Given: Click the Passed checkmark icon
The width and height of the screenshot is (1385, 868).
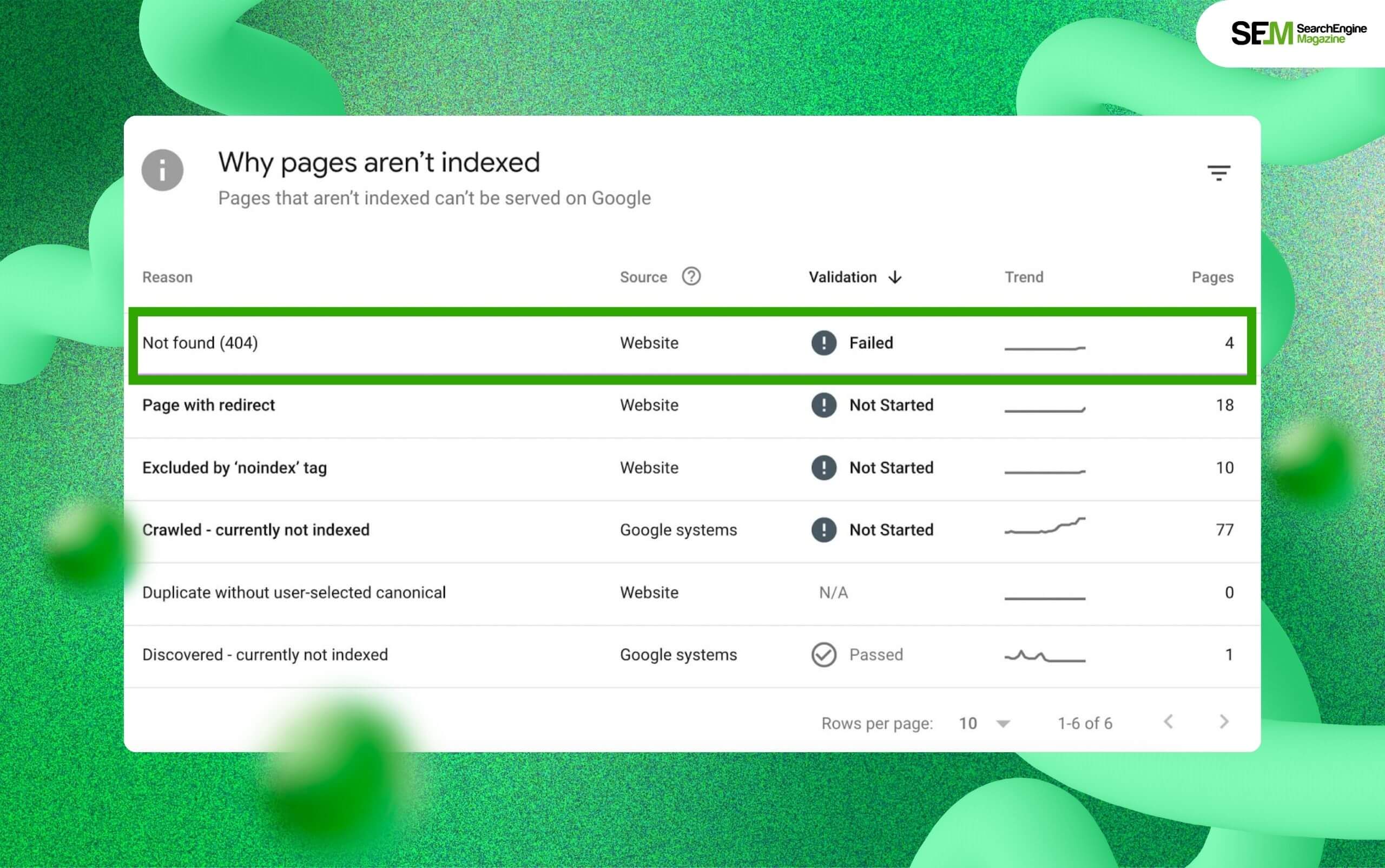Looking at the screenshot, I should pyautogui.click(x=823, y=654).
